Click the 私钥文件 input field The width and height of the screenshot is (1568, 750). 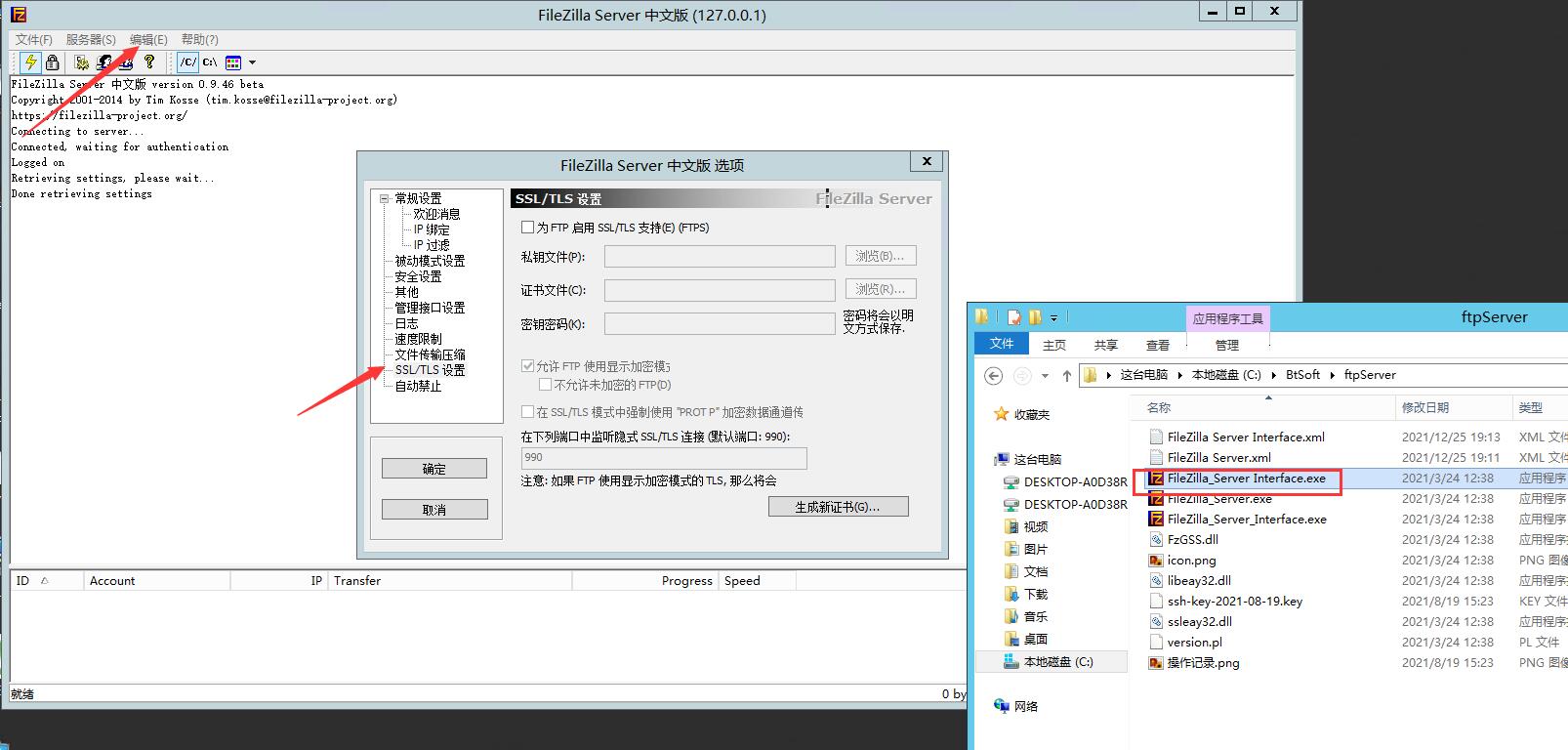pyautogui.click(x=720, y=257)
